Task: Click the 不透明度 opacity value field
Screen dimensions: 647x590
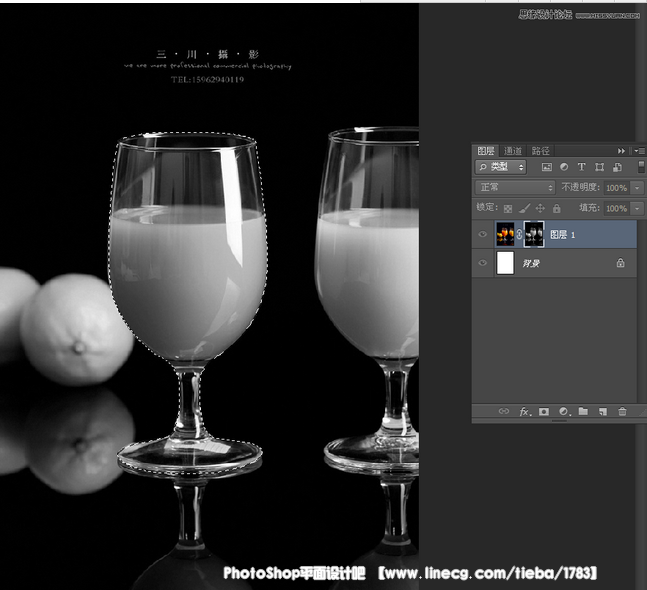Action: click(617, 188)
